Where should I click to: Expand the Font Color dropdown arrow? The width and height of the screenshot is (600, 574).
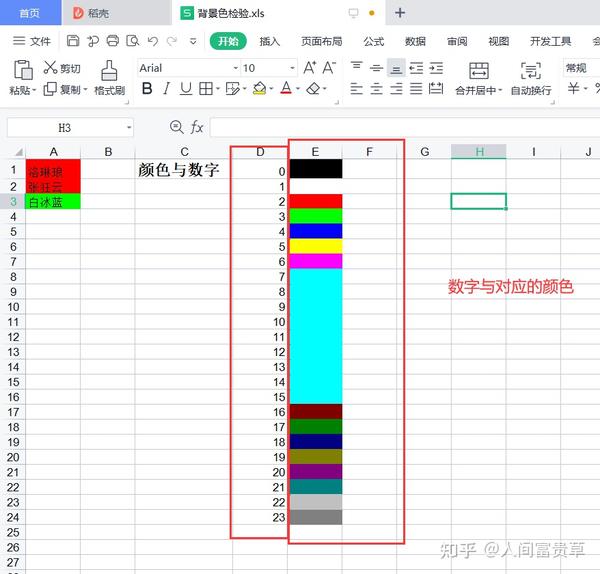(298, 89)
